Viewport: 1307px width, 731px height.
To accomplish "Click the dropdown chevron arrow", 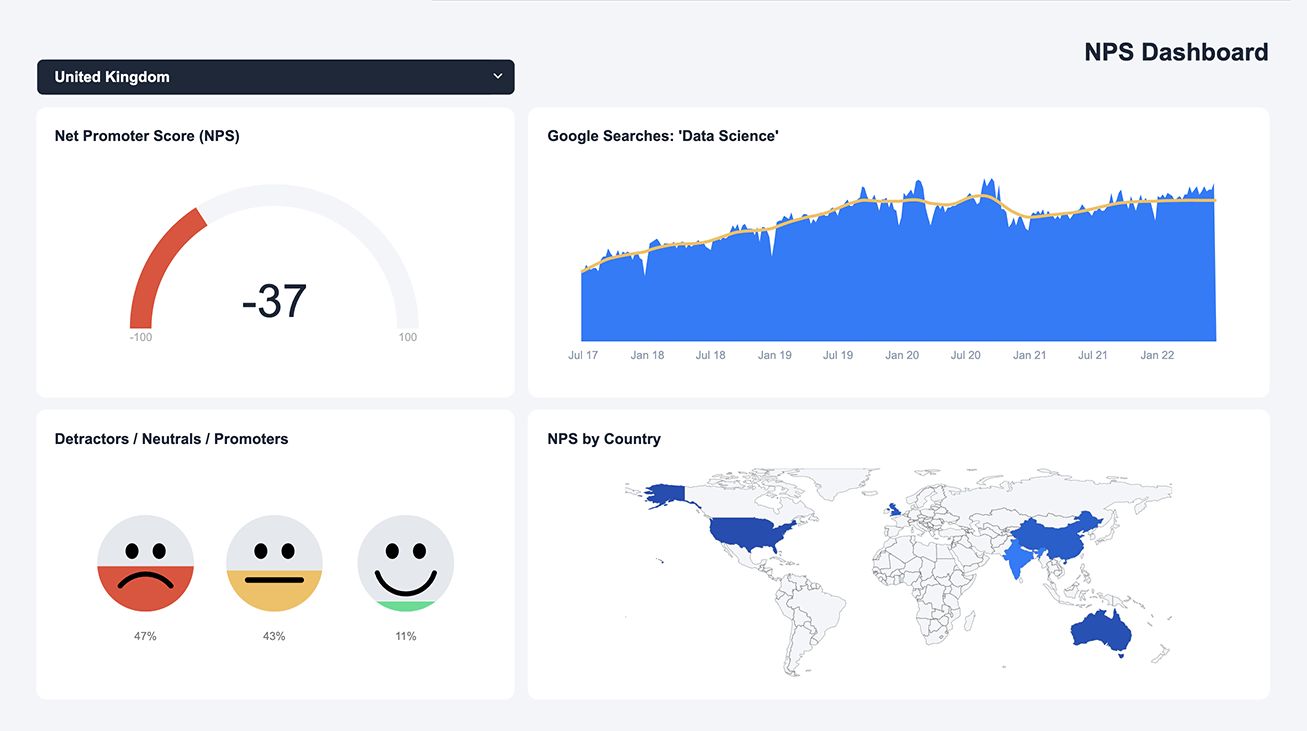I will [497, 77].
